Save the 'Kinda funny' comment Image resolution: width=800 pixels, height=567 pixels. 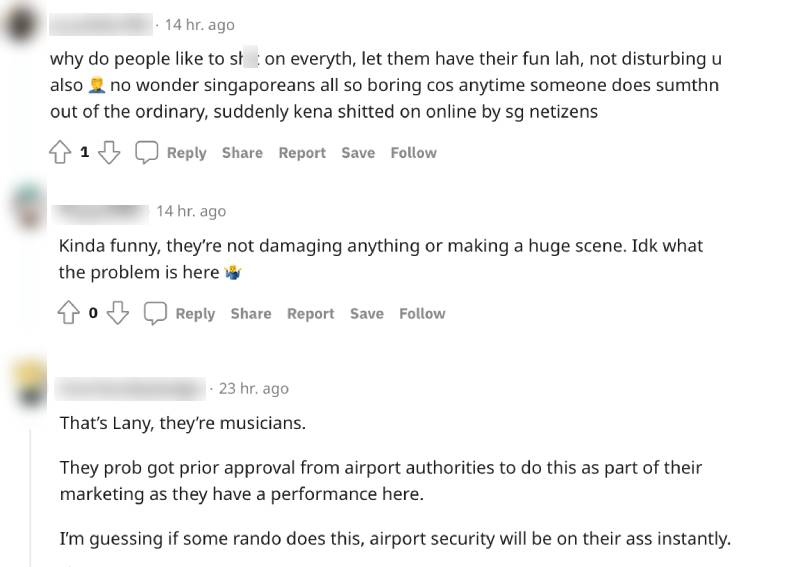(x=367, y=313)
